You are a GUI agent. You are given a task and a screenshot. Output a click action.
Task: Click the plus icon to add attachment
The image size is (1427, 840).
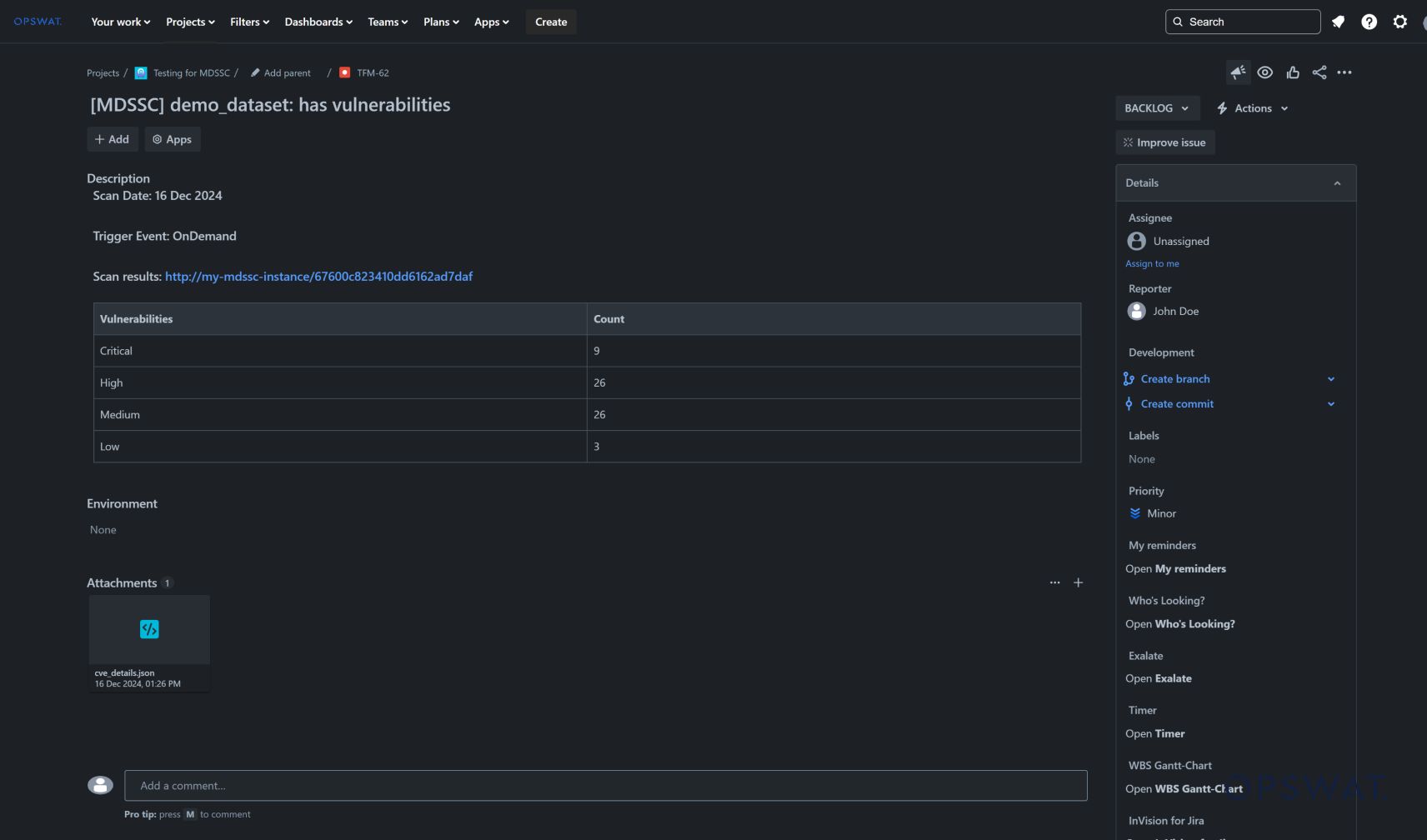(1078, 582)
